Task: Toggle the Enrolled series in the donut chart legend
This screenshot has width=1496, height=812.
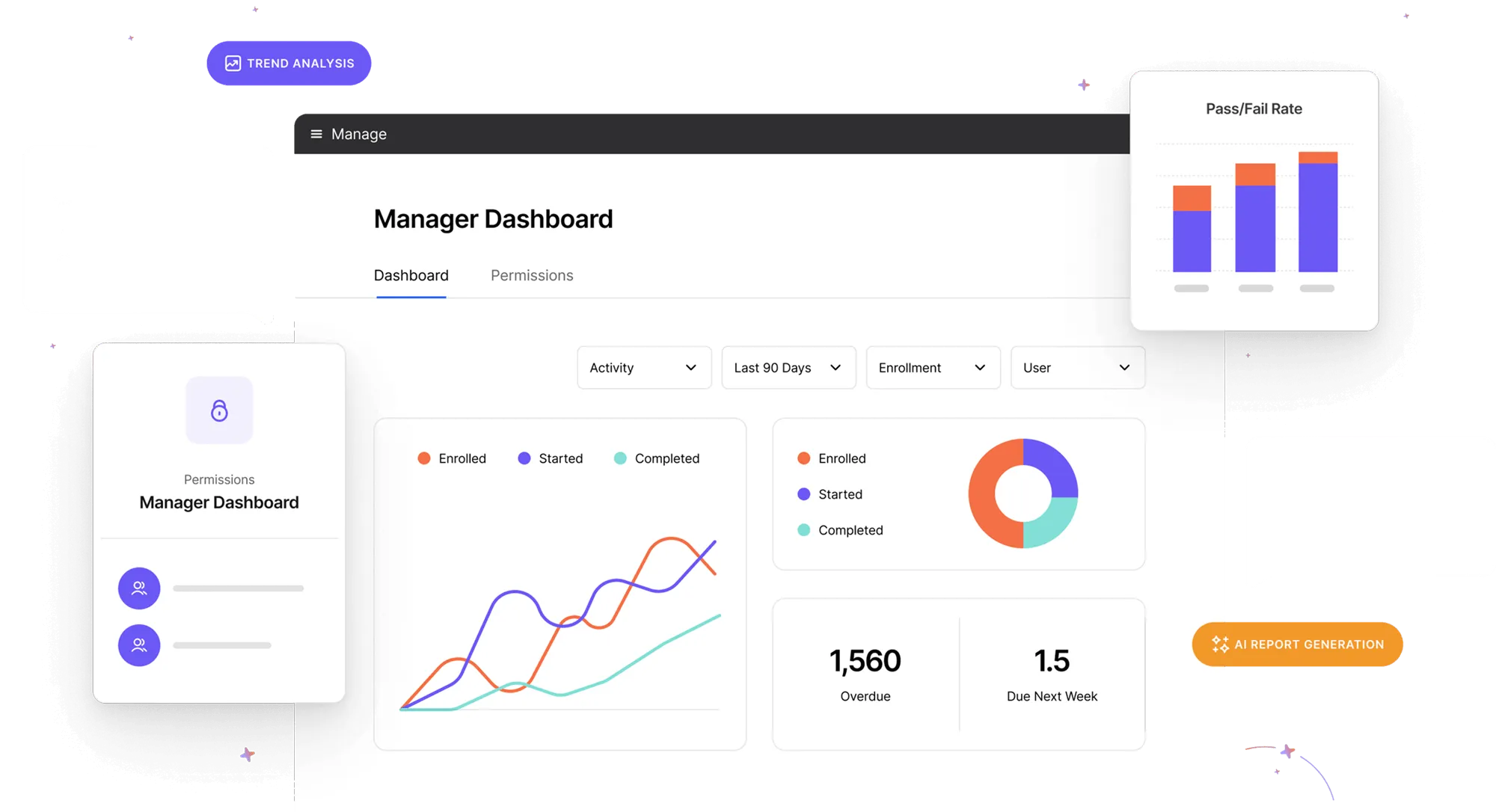Action: [x=841, y=458]
